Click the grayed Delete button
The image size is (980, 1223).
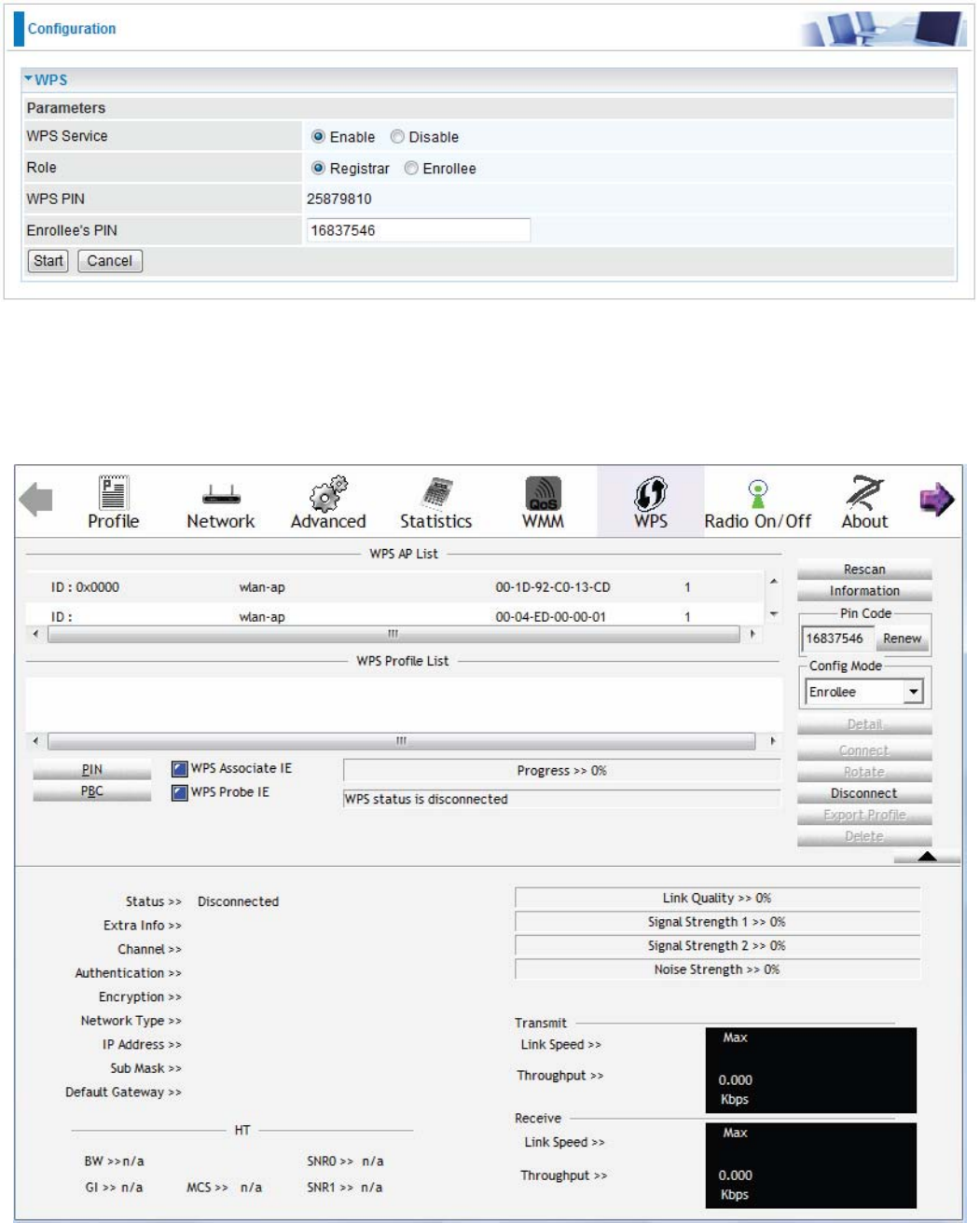864,836
